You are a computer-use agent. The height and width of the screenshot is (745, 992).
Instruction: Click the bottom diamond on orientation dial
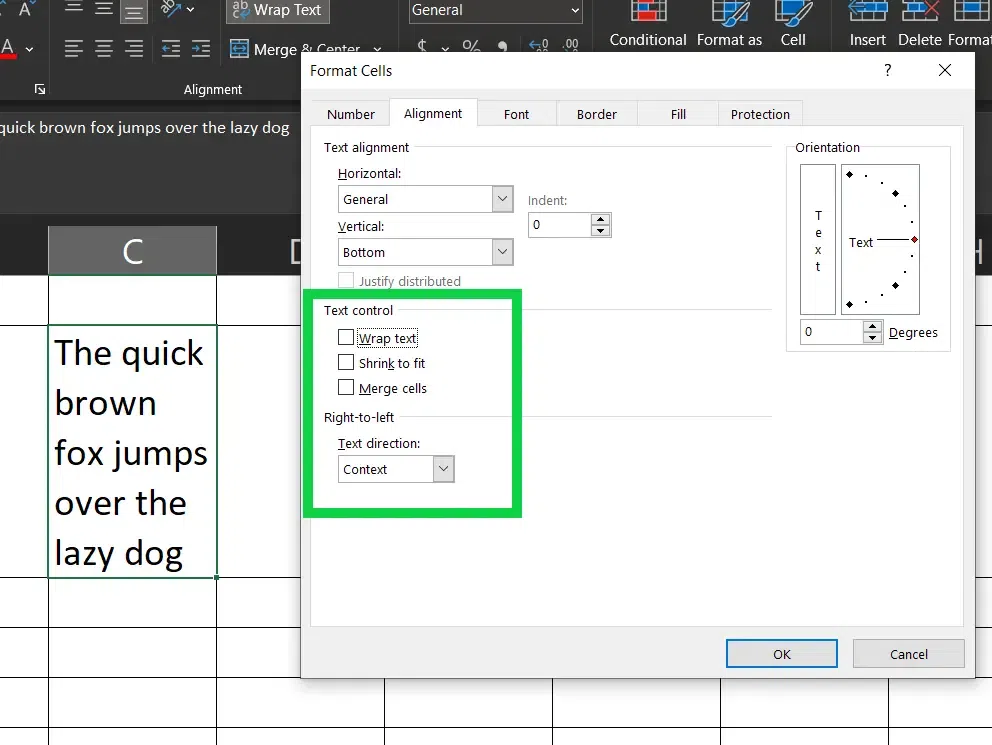[850, 304]
